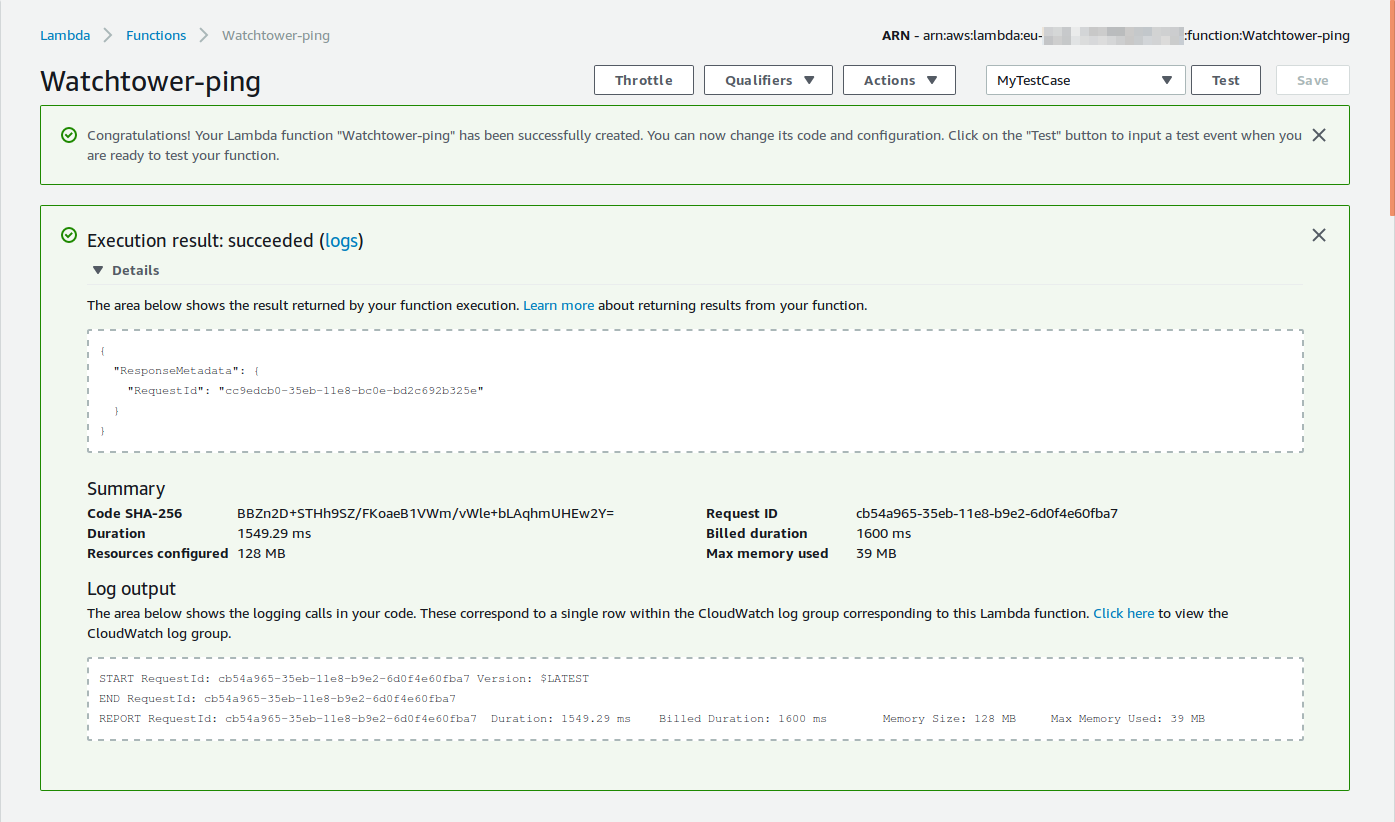1395x822 pixels.
Task: Click the Request ID value in Summary
Action: (x=987, y=513)
